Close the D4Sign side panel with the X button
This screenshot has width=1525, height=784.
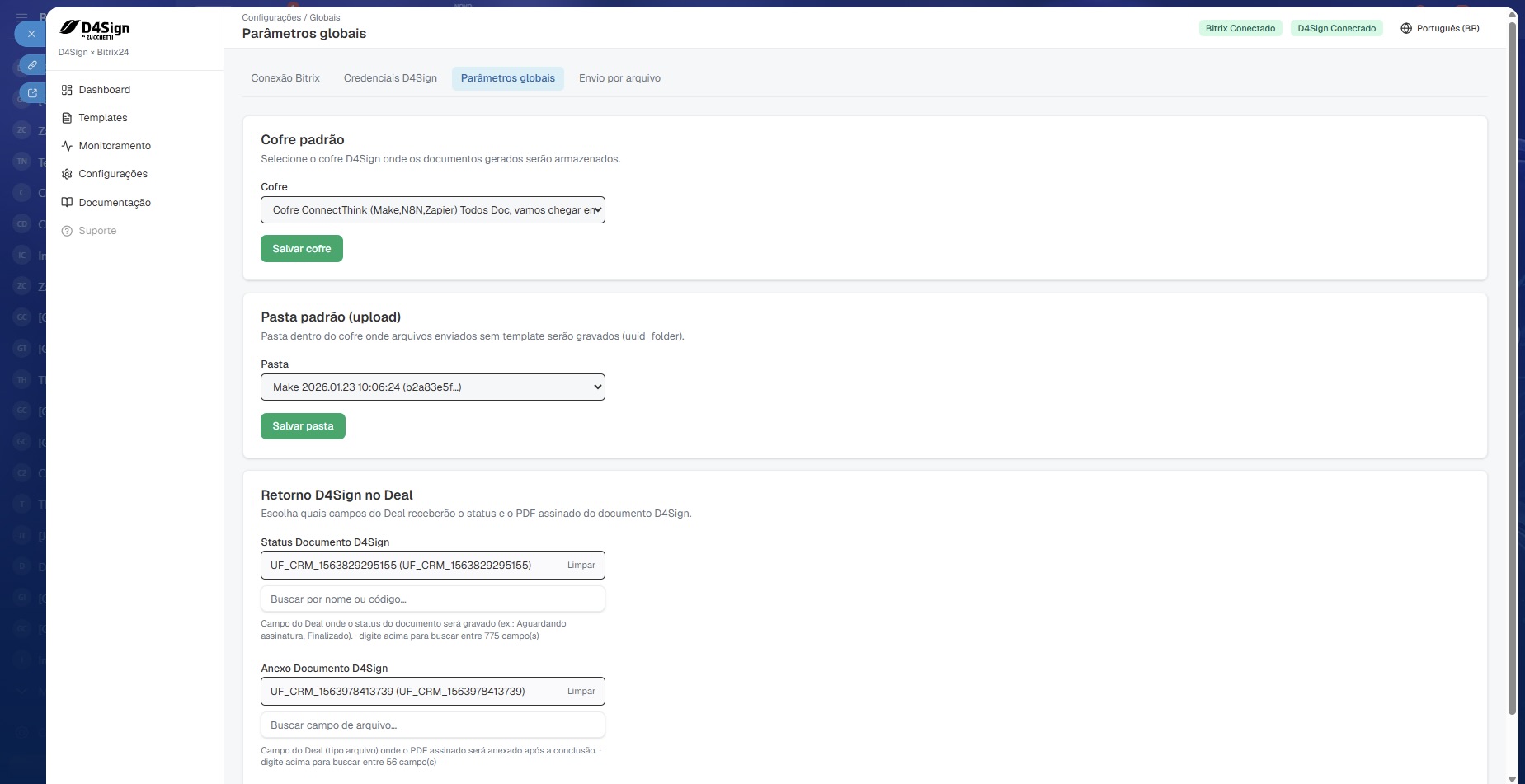[31, 34]
